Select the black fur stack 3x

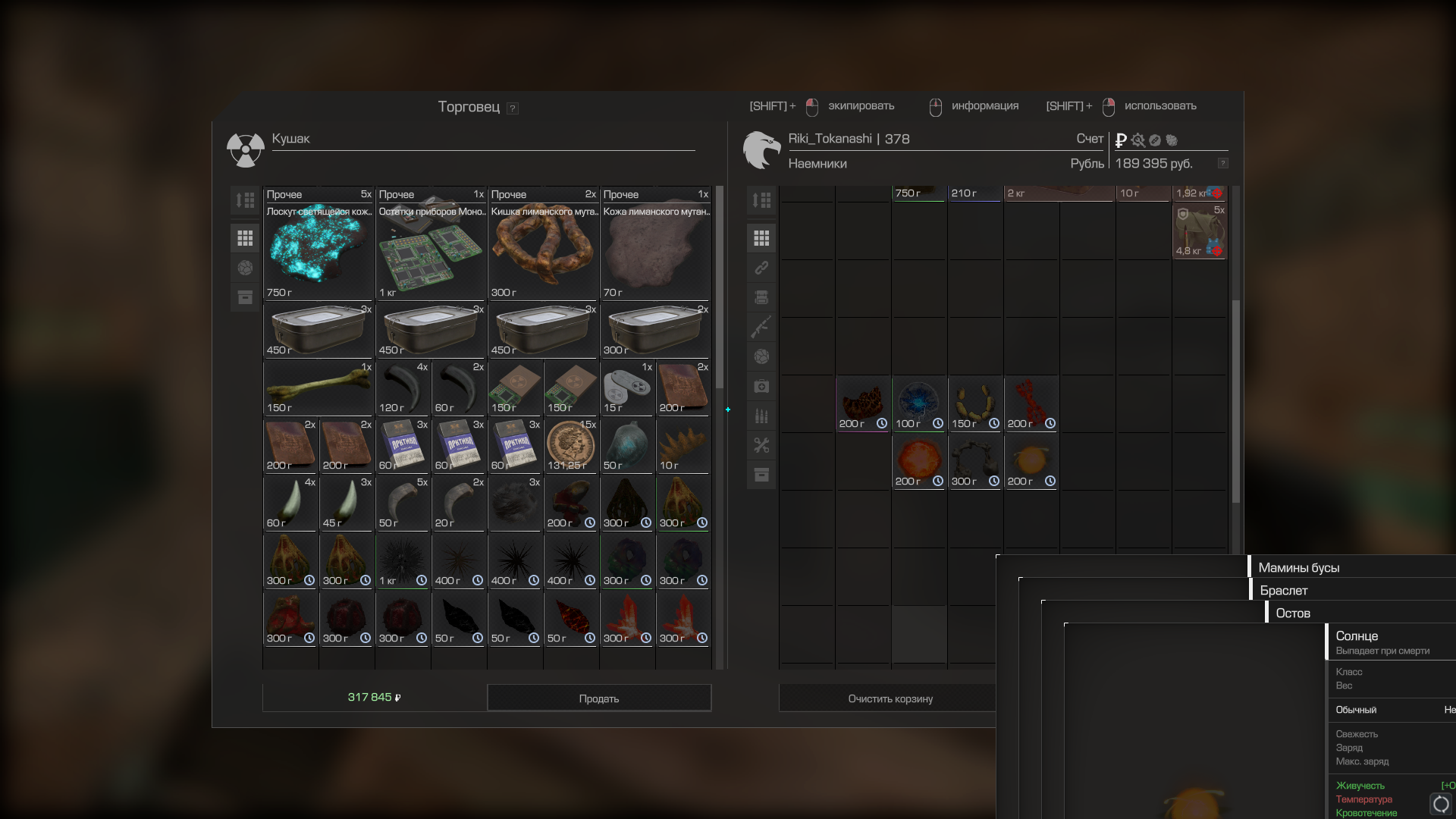click(515, 503)
